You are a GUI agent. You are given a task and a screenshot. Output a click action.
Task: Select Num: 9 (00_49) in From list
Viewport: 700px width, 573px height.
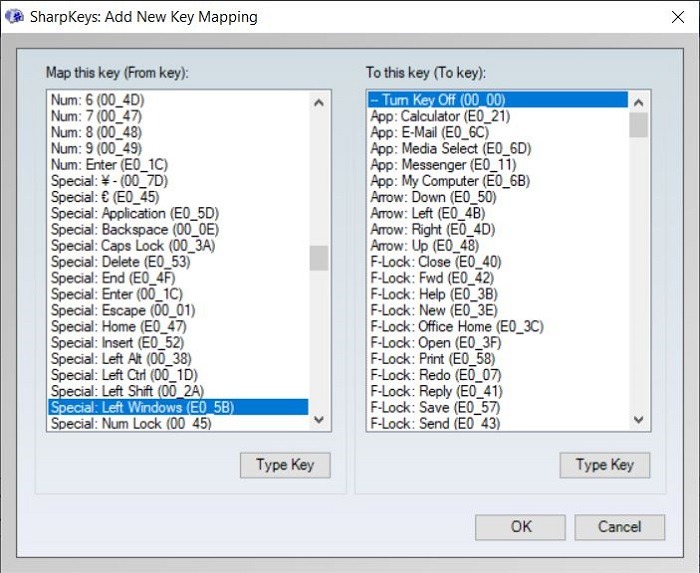click(x=178, y=149)
